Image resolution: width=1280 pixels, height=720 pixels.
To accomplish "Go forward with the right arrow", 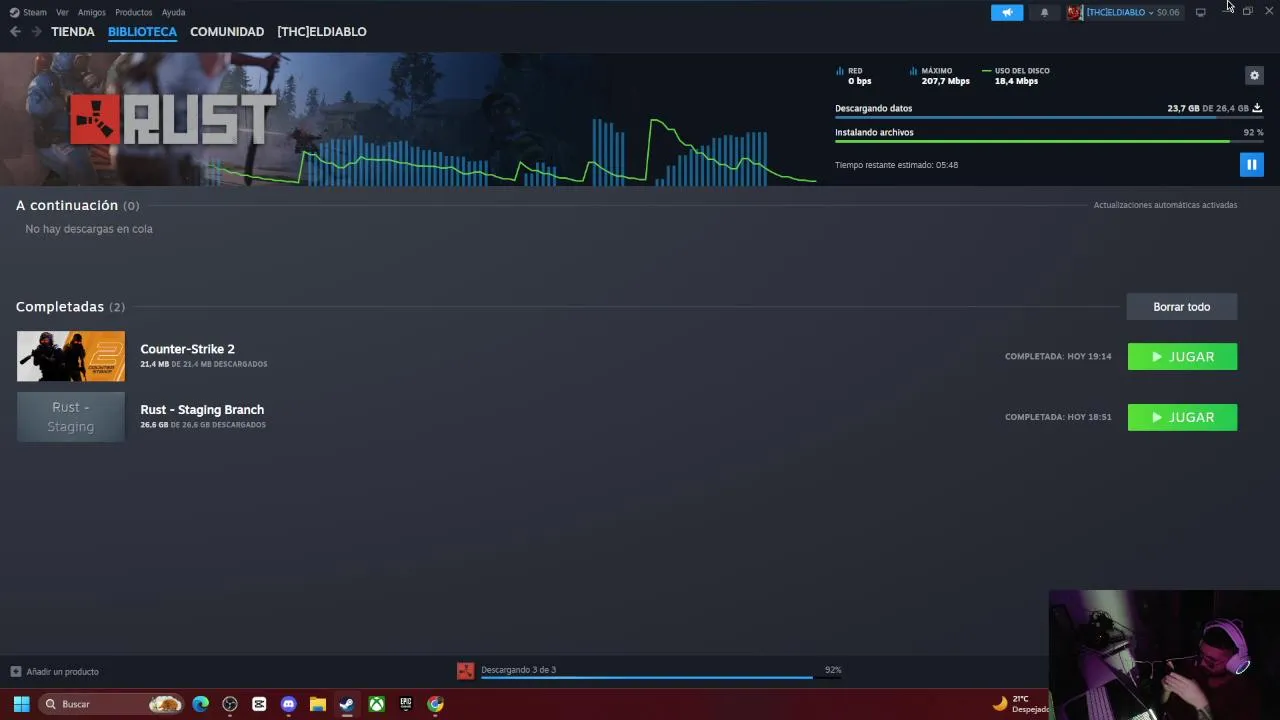I will [36, 32].
